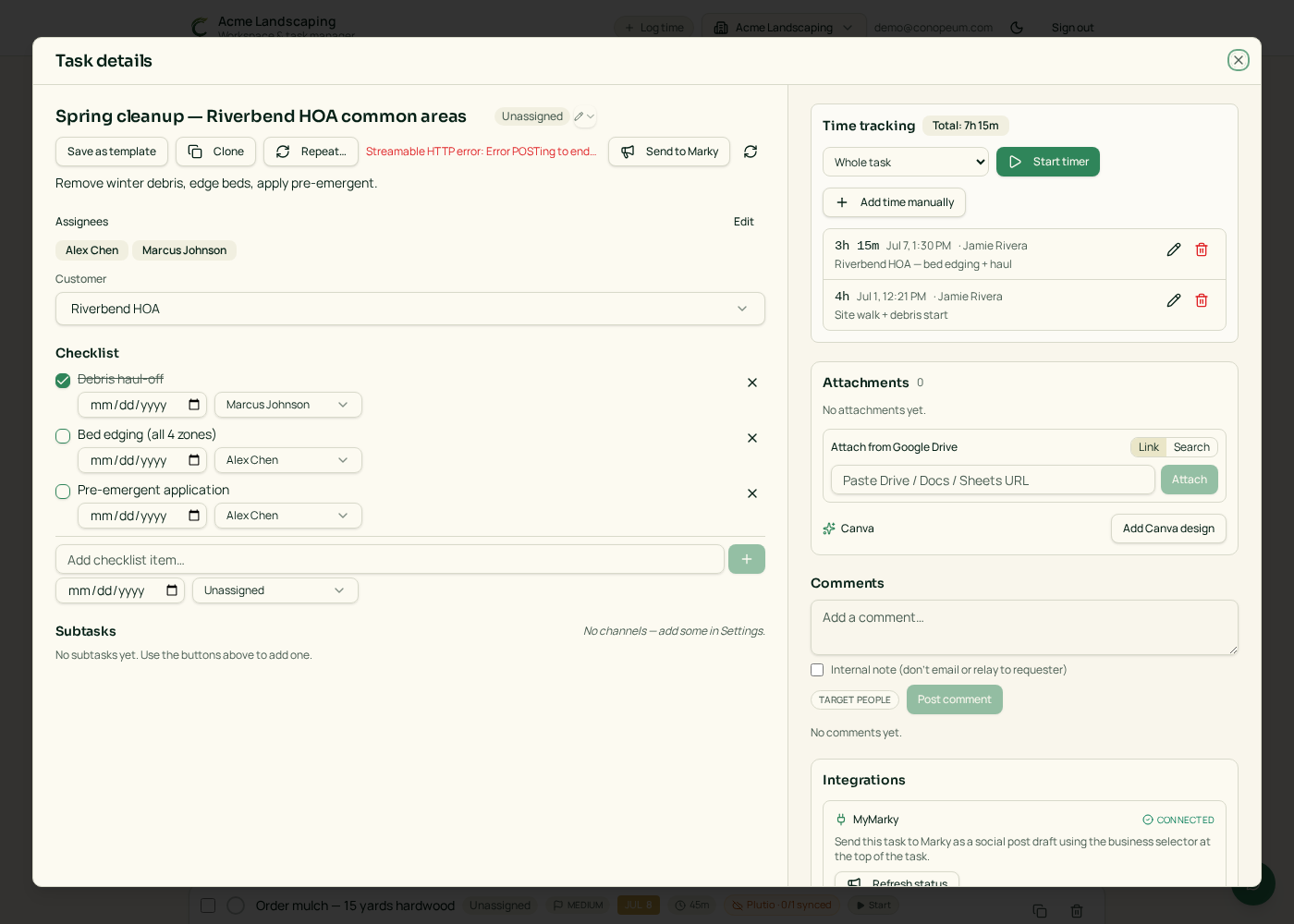Remove the Bed edging checklist item
Image resolution: width=1294 pixels, height=924 pixels.
[x=752, y=438]
